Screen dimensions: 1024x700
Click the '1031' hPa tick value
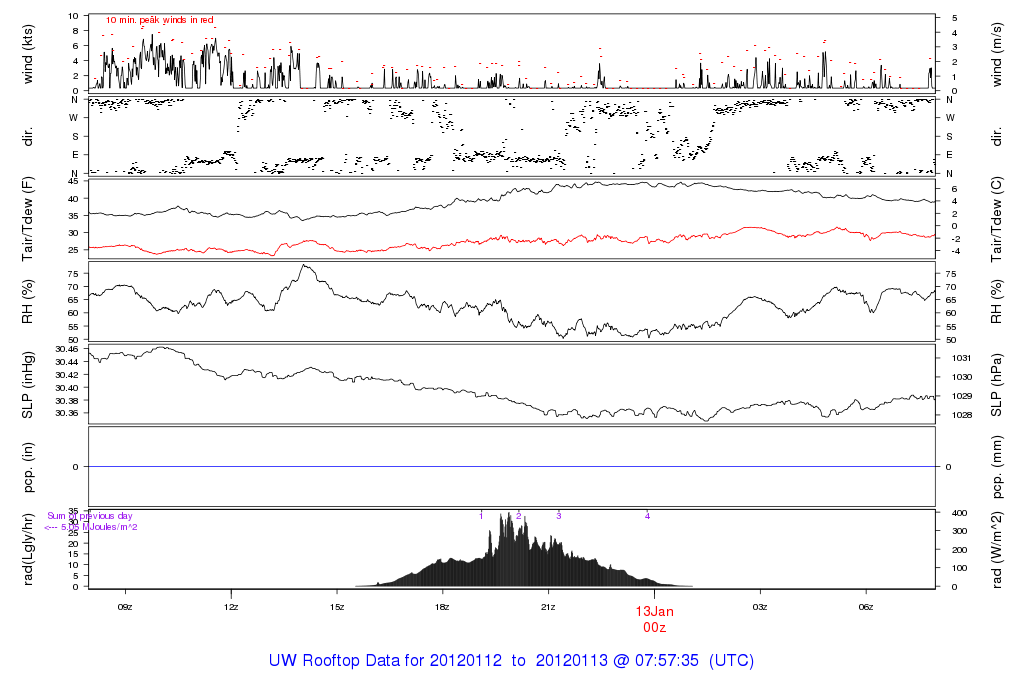[x=961, y=358]
